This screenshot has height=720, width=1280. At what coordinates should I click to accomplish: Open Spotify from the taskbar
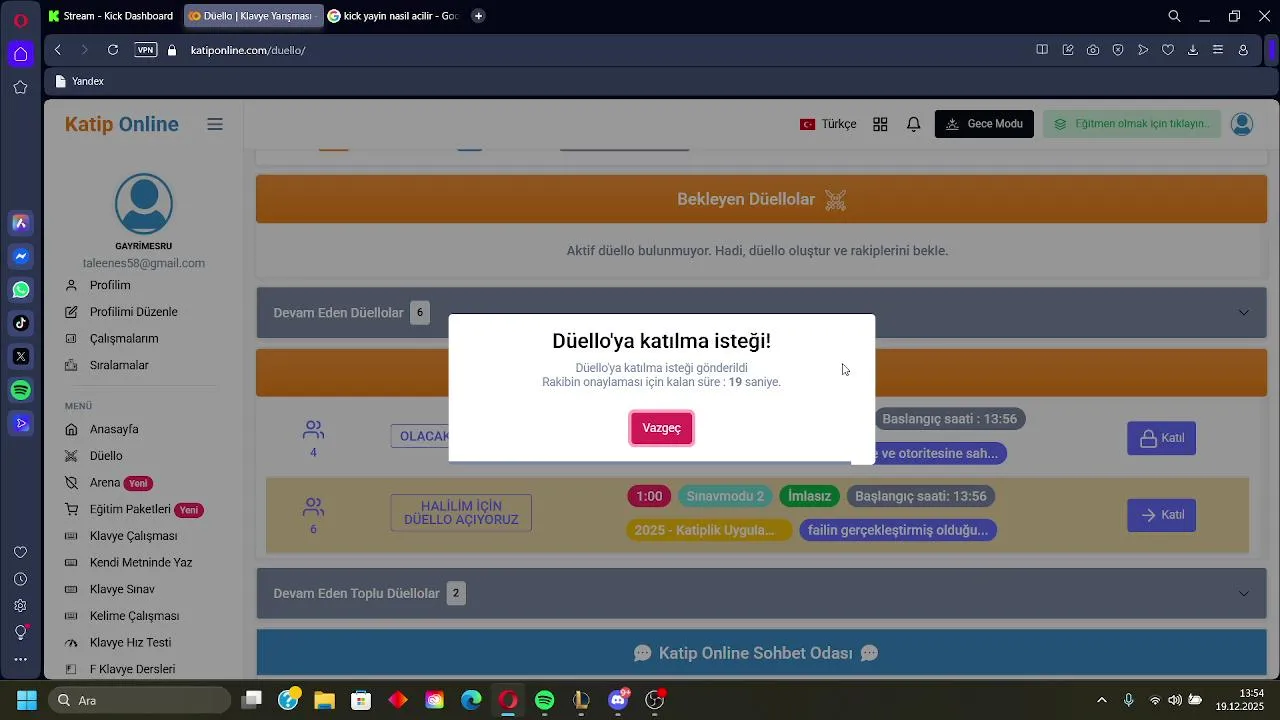[544, 700]
